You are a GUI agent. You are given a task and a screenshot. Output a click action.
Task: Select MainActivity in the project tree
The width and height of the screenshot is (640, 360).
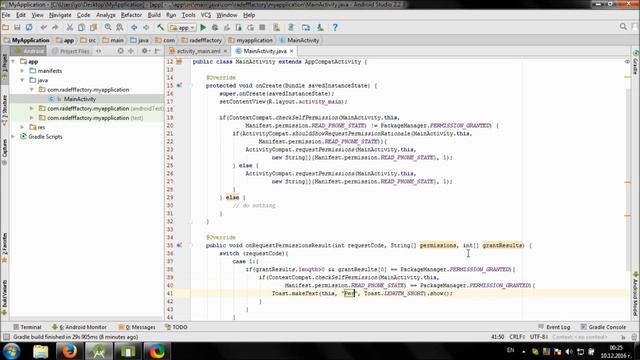80,99
